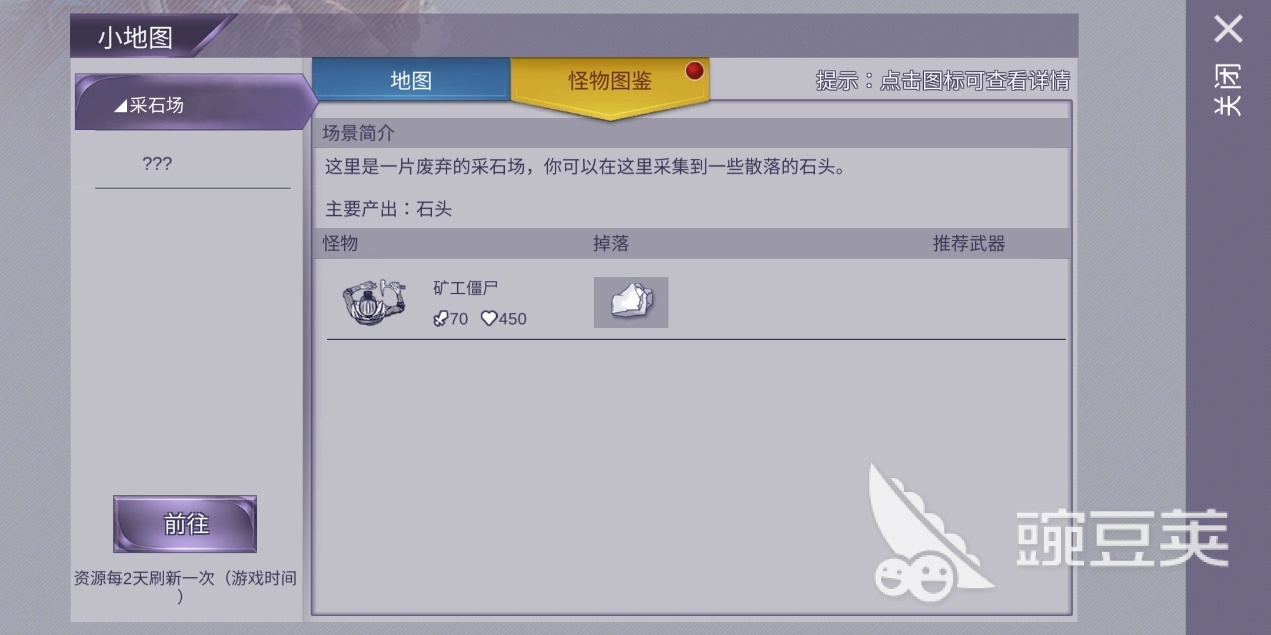1271x635 pixels.
Task: Click the 小地图 title header
Action: pos(135,38)
